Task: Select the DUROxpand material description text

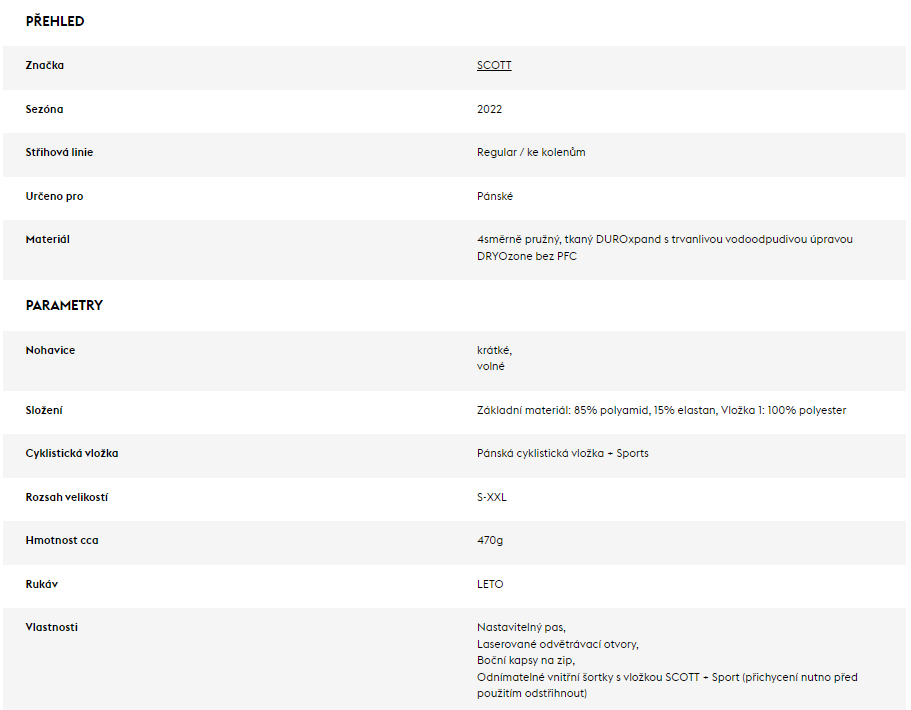Action: [665, 248]
